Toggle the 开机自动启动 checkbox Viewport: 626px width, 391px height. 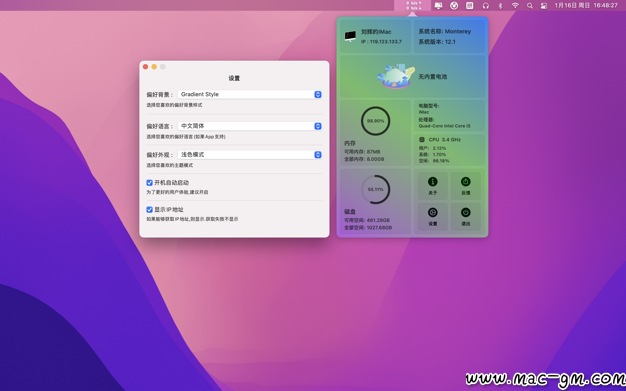(149, 183)
